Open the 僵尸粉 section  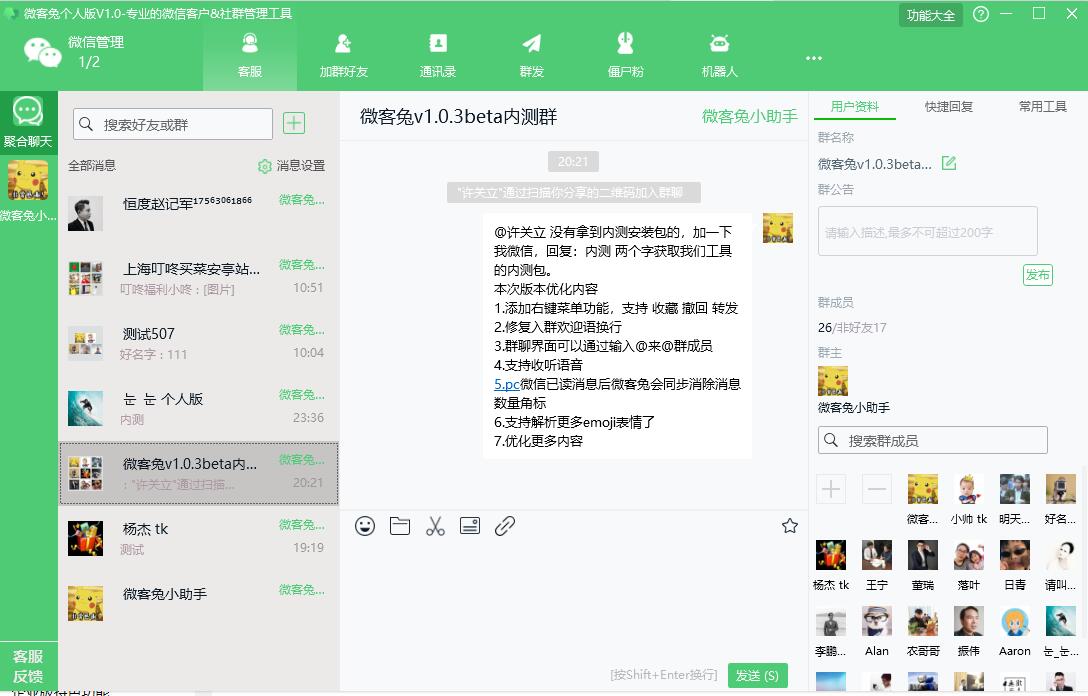tap(625, 56)
